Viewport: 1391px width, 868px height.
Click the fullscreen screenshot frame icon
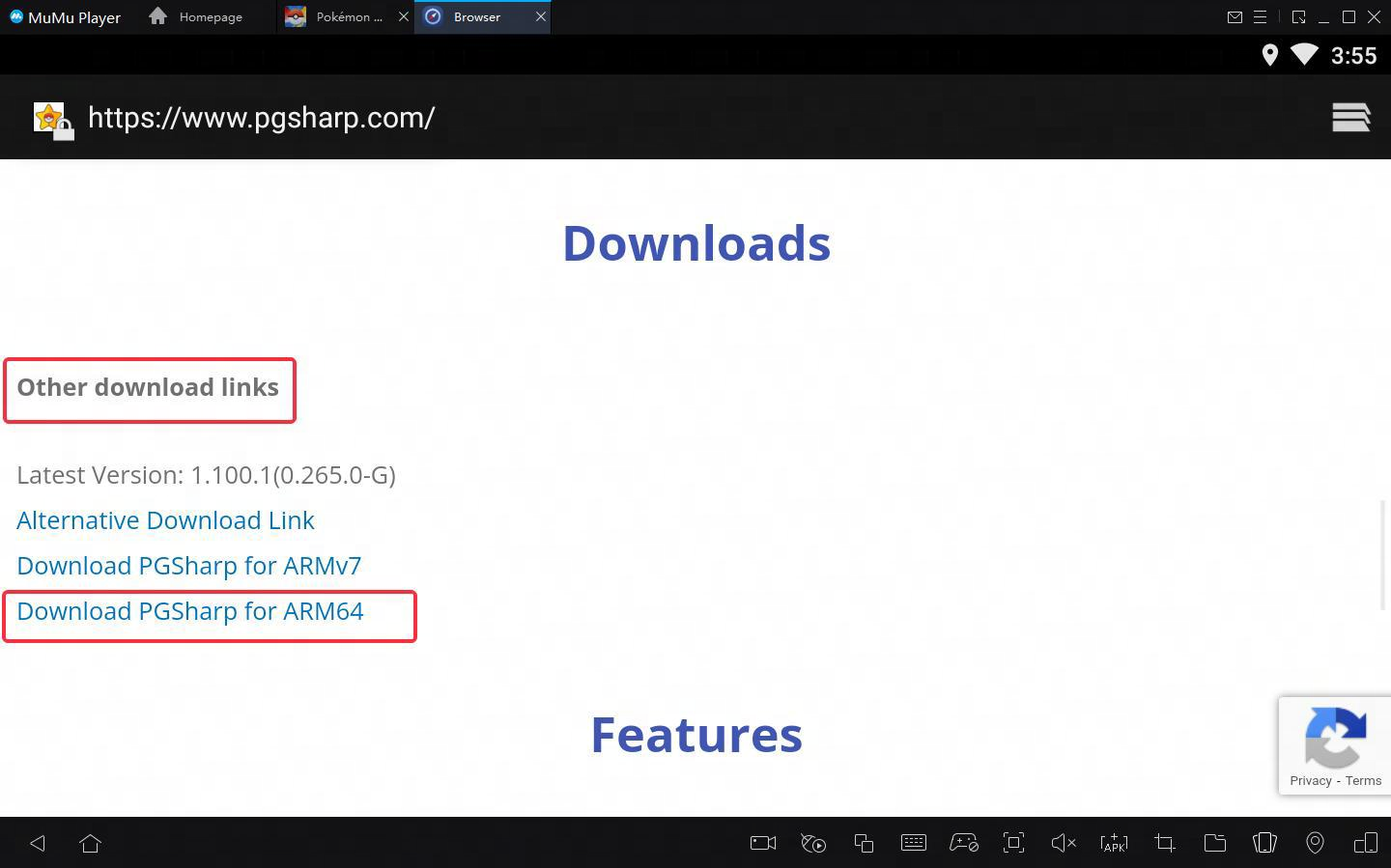1013,843
